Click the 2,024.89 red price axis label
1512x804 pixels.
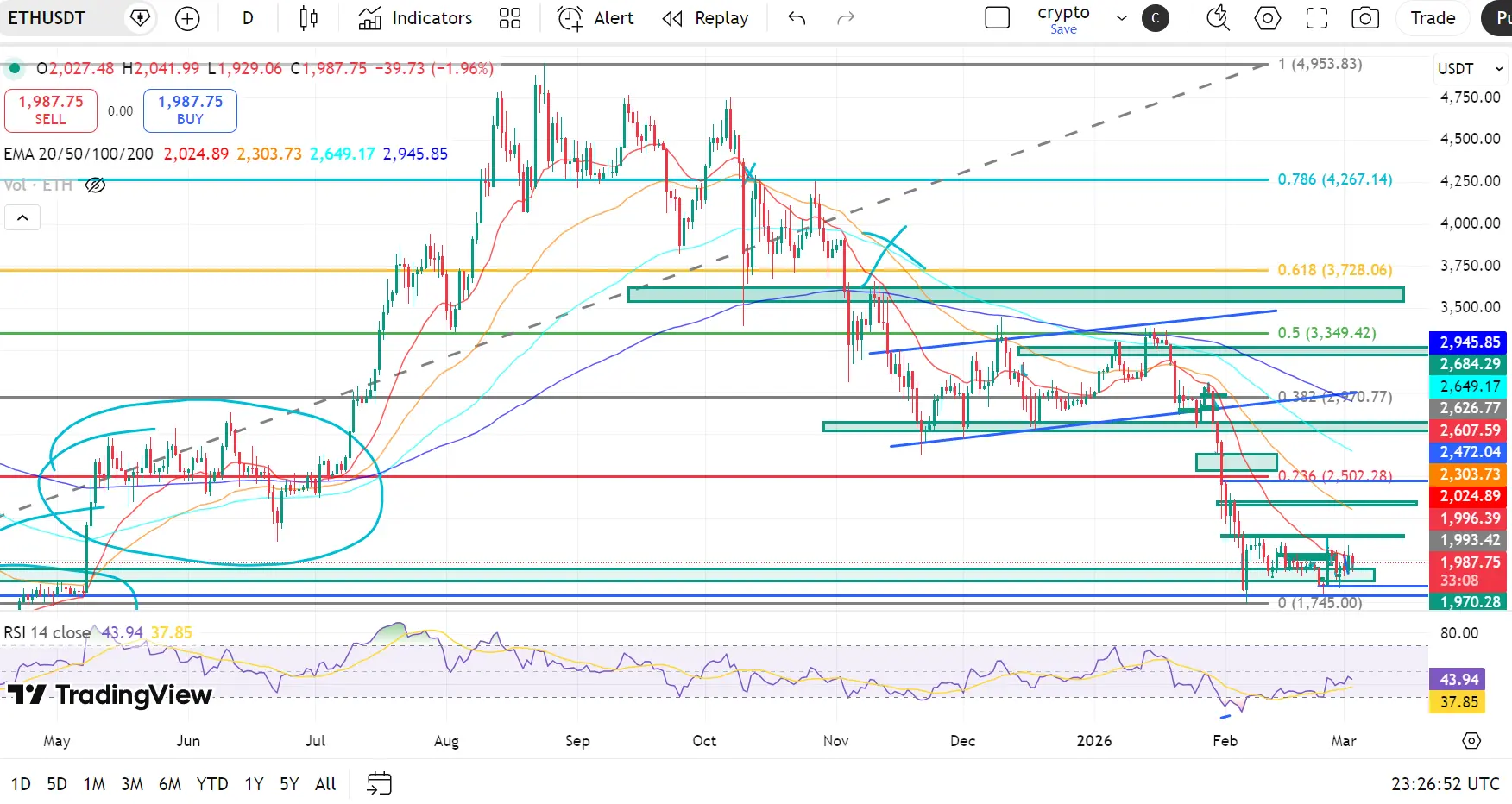click(x=1469, y=496)
